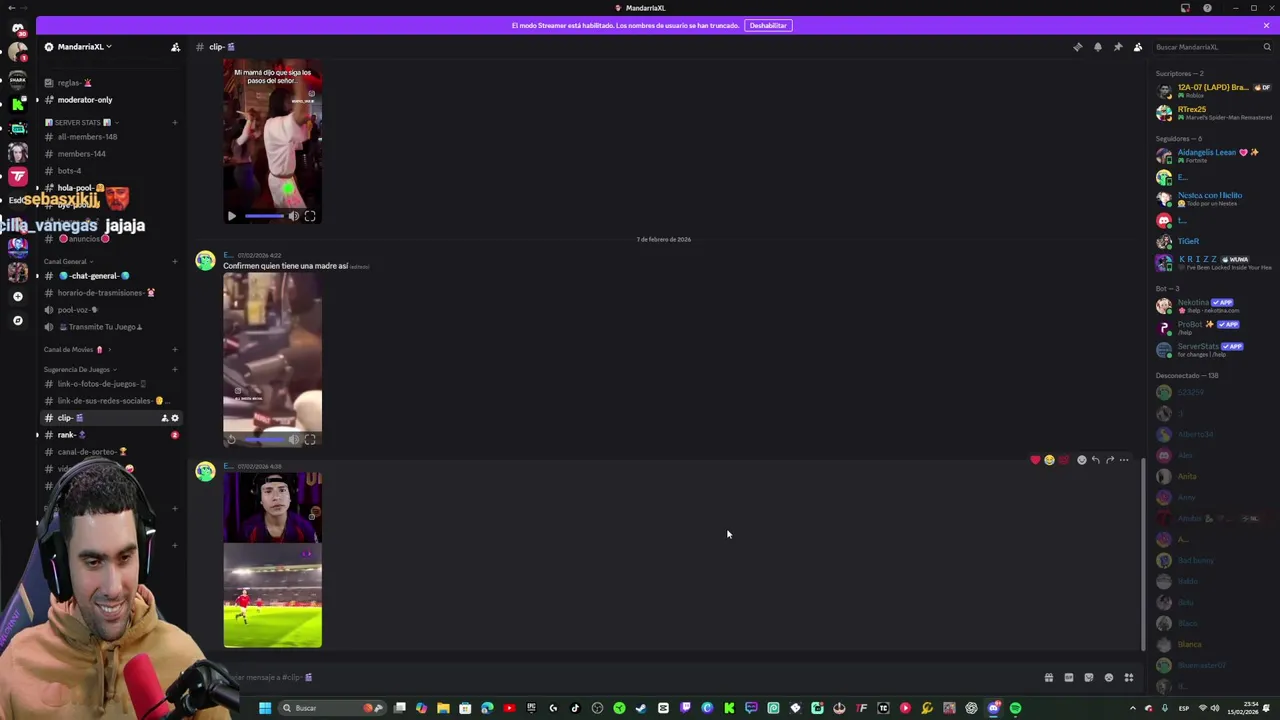Mute the first video clip

pyautogui.click(x=294, y=216)
